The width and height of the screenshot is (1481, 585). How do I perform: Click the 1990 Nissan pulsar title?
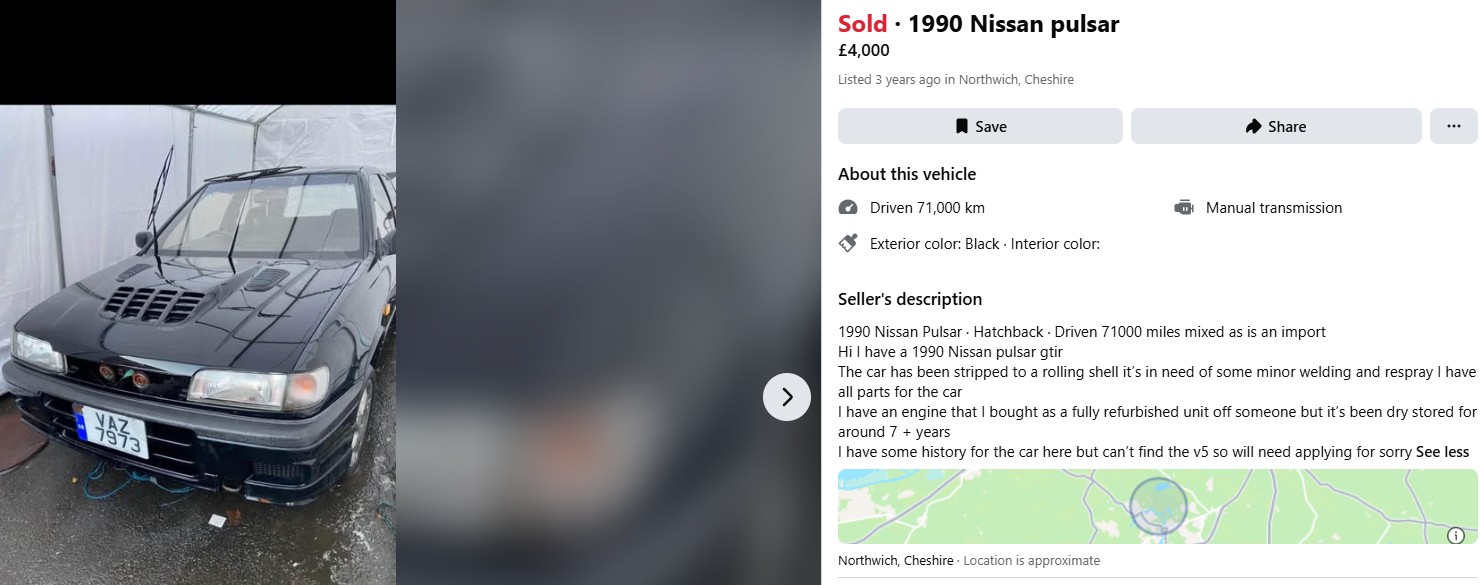pos(1014,24)
